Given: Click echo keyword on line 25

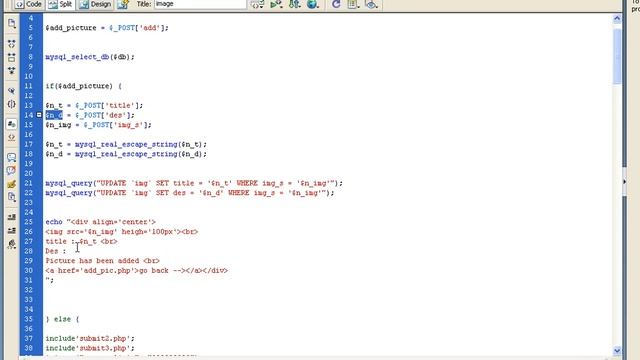Looking at the screenshot, I should coord(54,222).
